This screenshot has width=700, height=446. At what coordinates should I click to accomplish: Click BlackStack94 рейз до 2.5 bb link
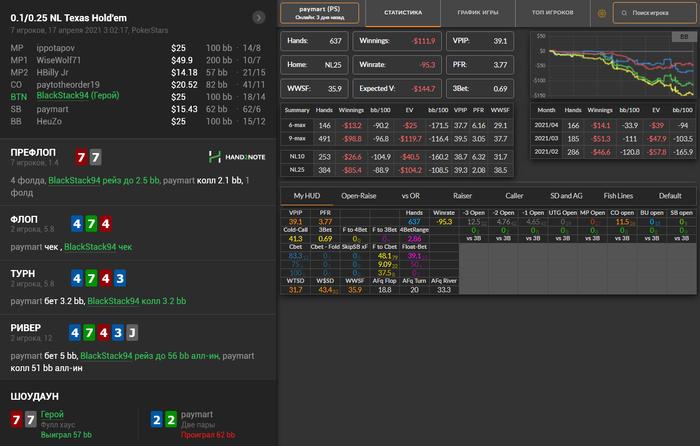(104, 180)
